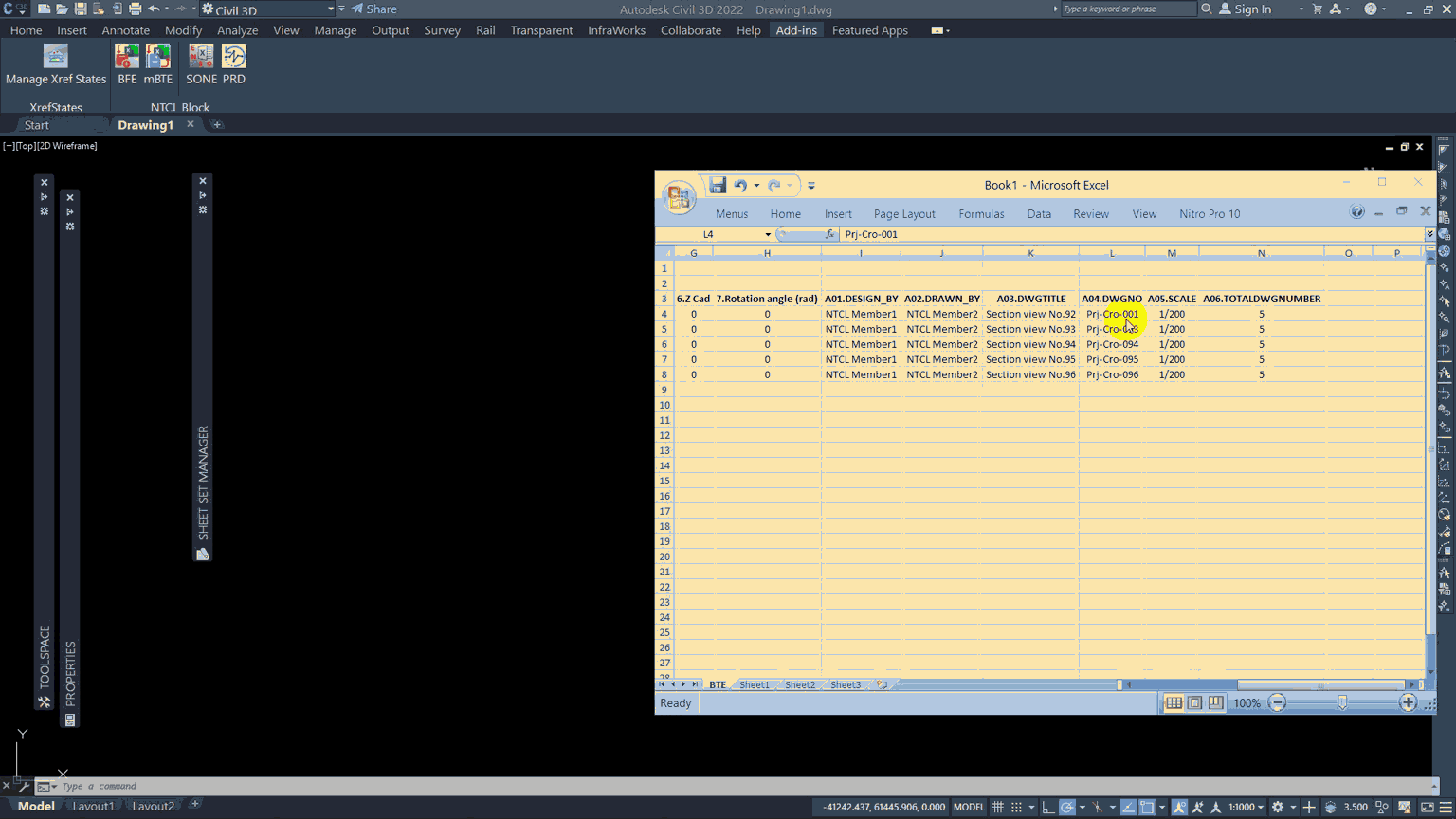
Task: Open a file from Civil 3D quick access toolbar
Action: point(62,9)
